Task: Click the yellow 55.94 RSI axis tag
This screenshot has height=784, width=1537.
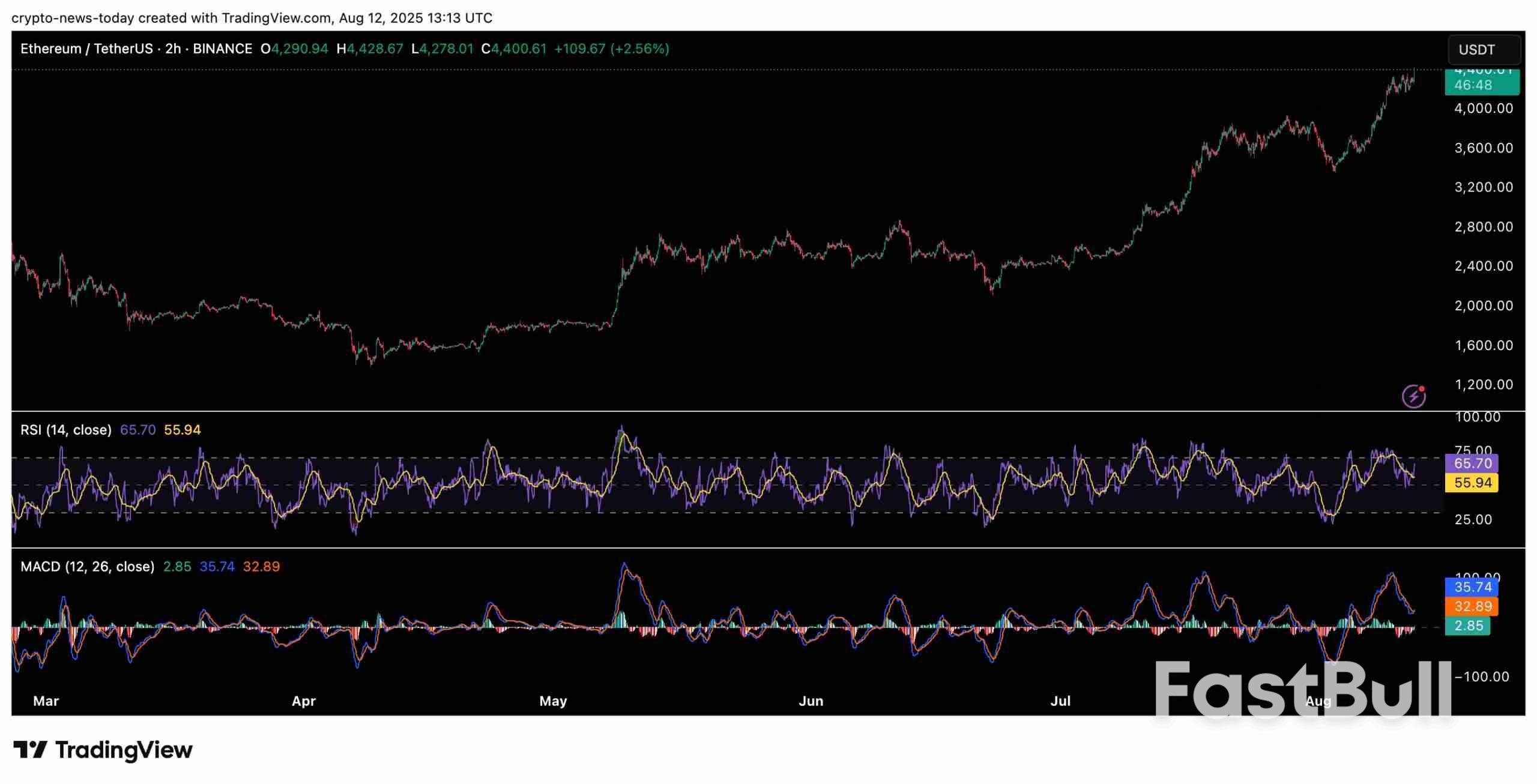Action: pyautogui.click(x=1472, y=483)
